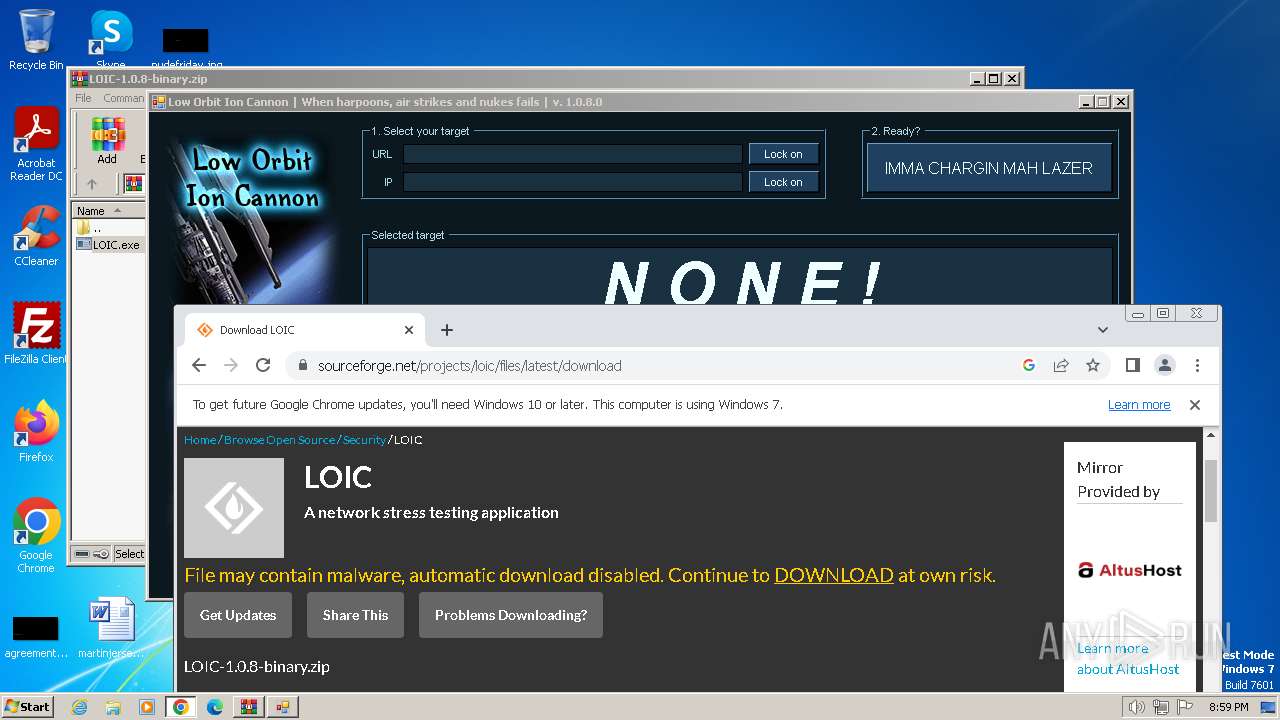Open the File menu in WinRAR

(x=83, y=98)
